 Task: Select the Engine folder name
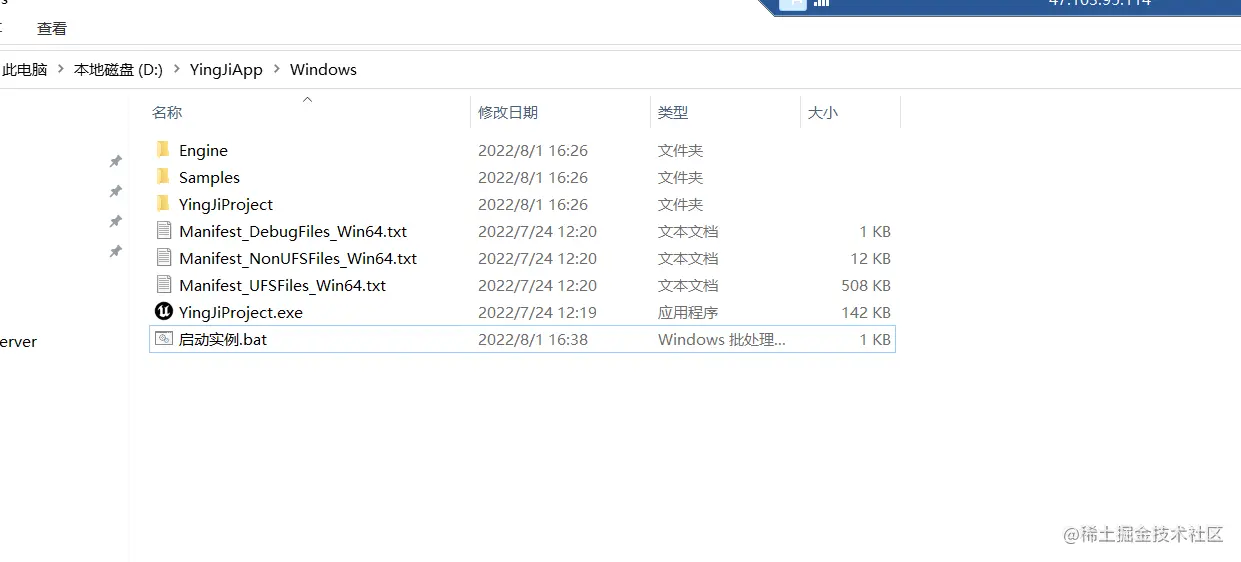[x=203, y=150]
